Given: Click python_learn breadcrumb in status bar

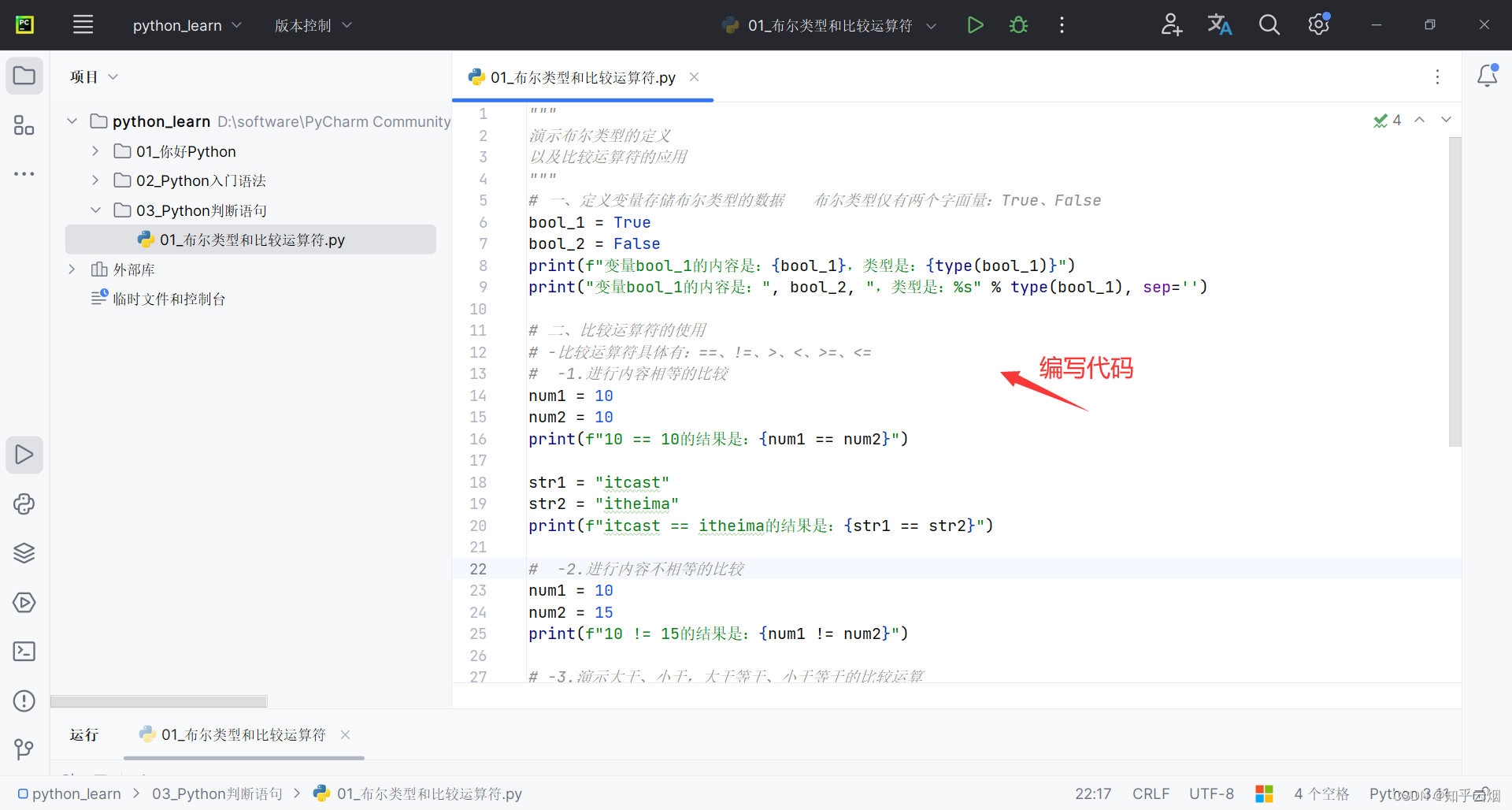Looking at the screenshot, I should tap(69, 793).
